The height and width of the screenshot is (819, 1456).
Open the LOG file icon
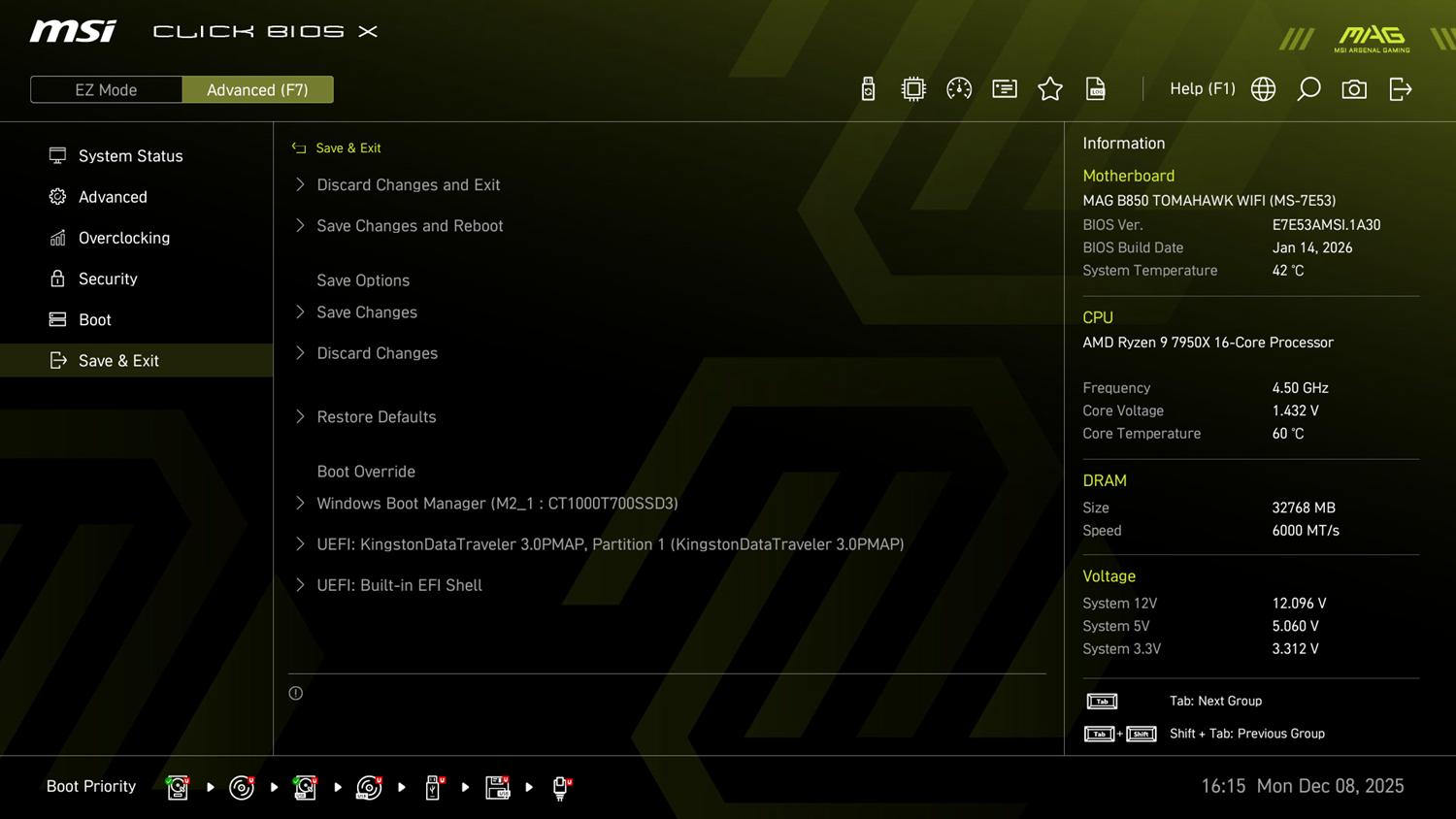tap(1096, 89)
